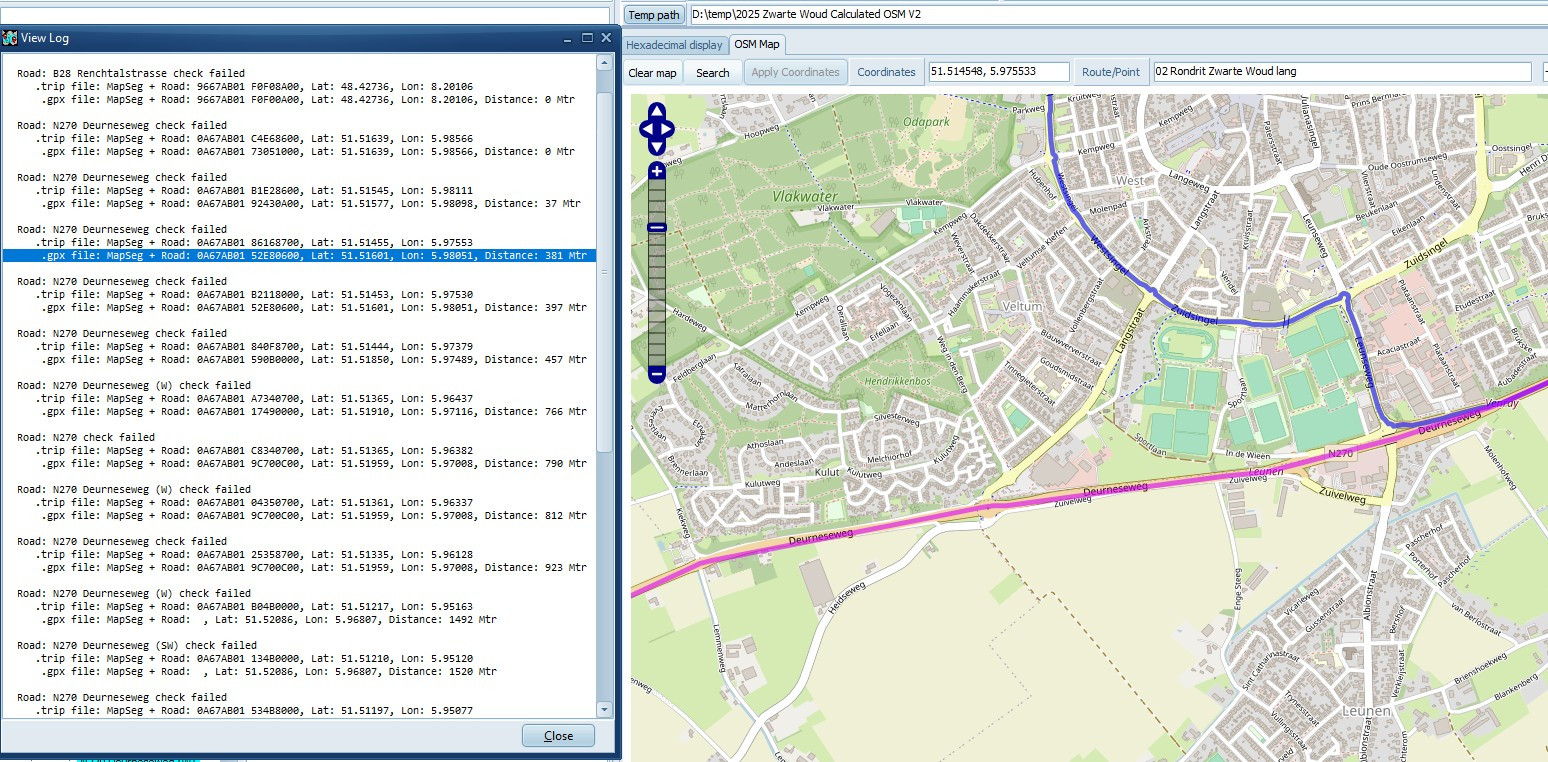Click the Coordinates button
The height and width of the screenshot is (762, 1548).
pyautogui.click(x=886, y=72)
